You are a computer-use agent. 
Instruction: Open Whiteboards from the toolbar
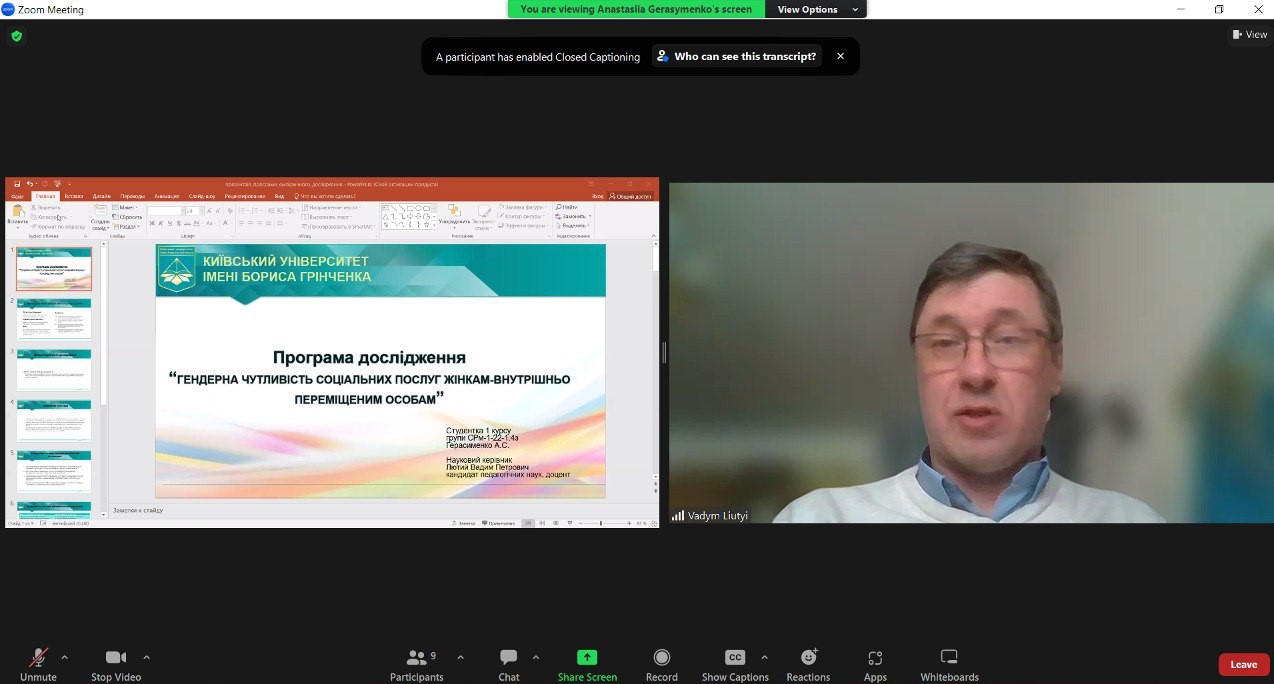point(949,664)
